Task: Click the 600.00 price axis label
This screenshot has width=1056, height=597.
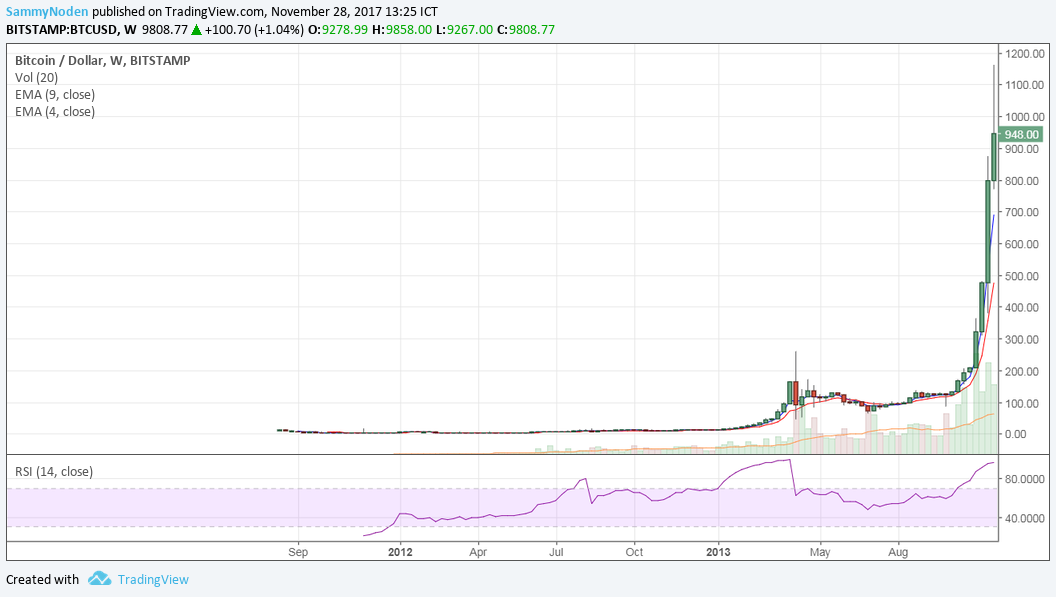Action: pos(1022,244)
